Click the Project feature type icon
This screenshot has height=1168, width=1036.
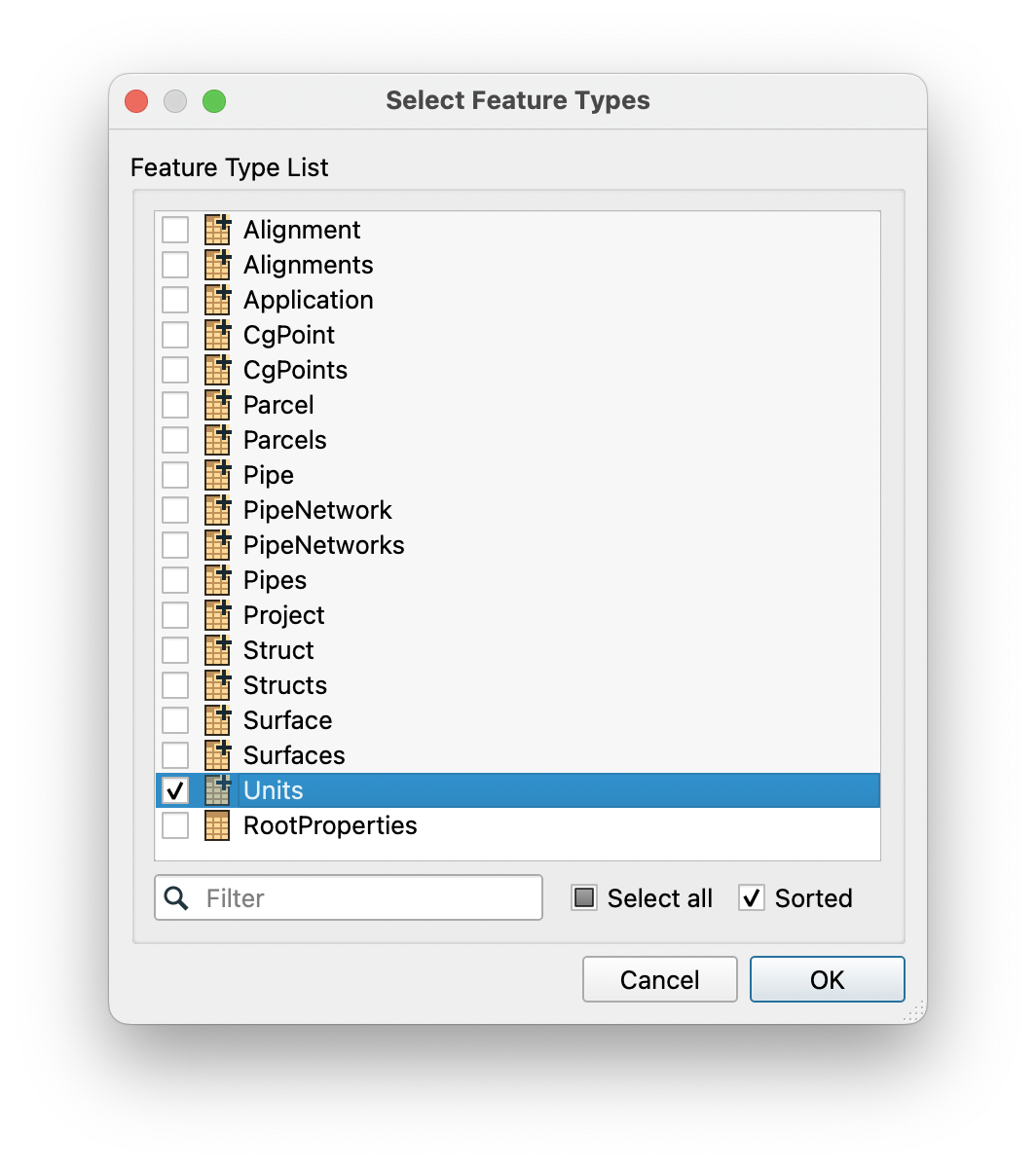pos(218,615)
